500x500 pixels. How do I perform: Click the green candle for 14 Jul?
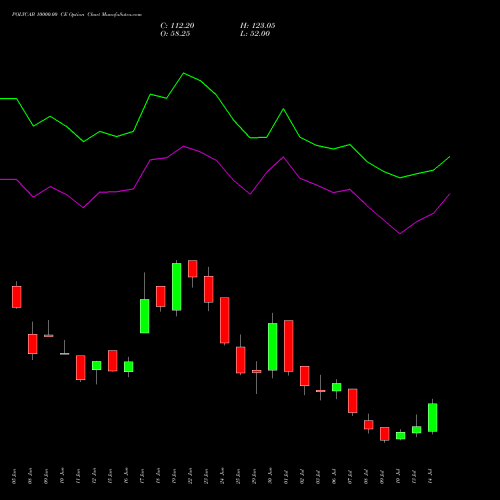[433, 418]
